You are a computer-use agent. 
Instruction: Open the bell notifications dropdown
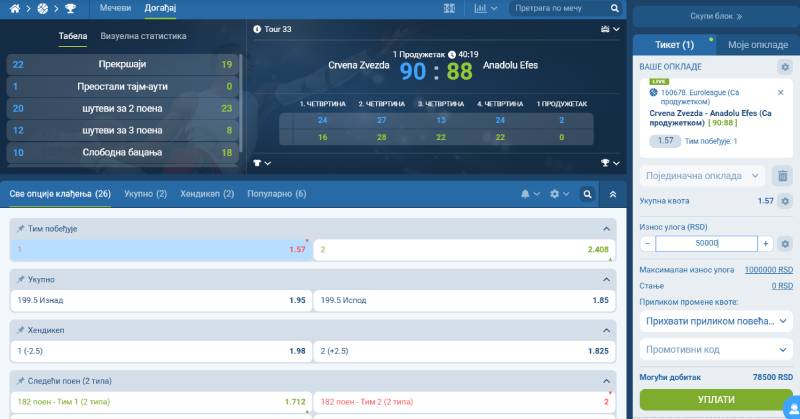point(530,194)
